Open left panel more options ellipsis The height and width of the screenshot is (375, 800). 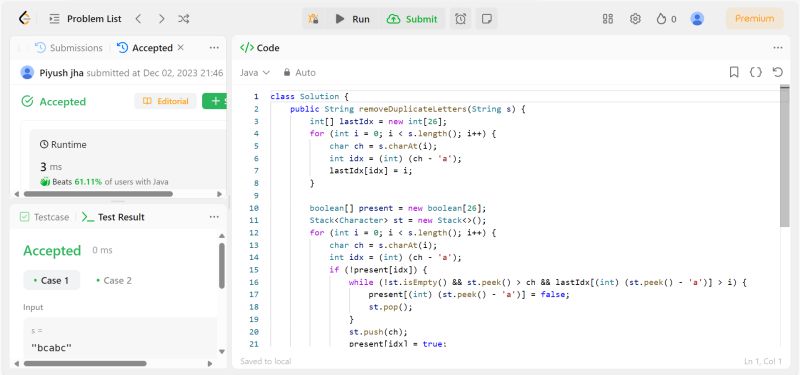pyautogui.click(x=214, y=47)
